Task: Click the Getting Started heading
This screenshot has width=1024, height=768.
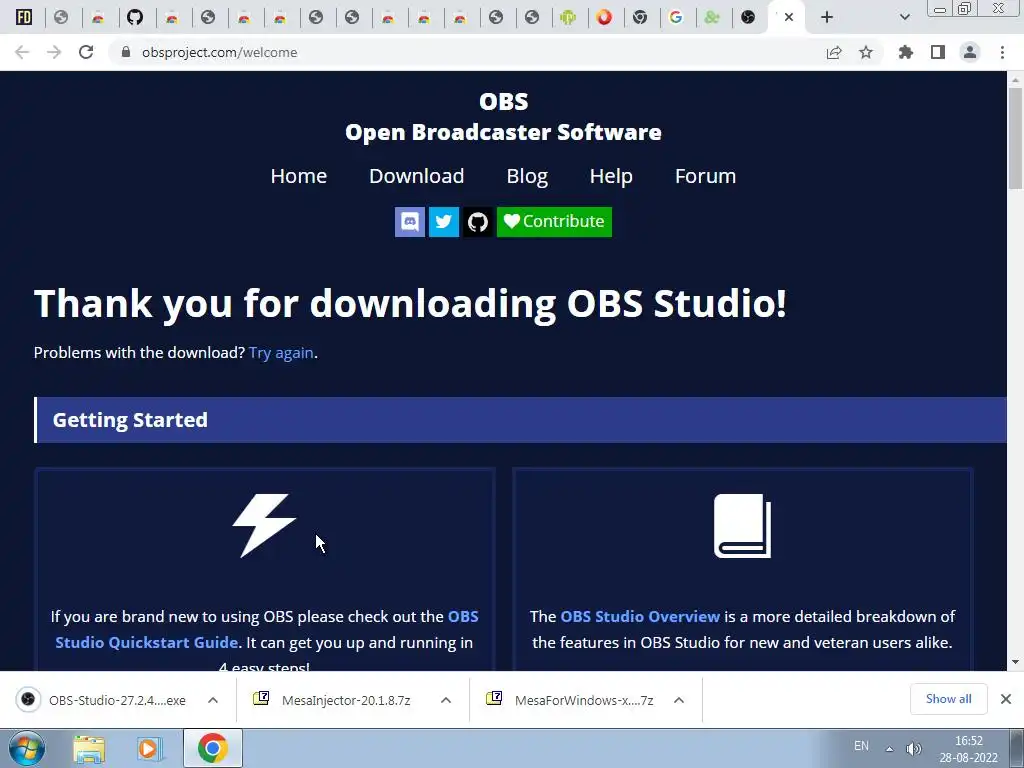Action: coord(130,420)
